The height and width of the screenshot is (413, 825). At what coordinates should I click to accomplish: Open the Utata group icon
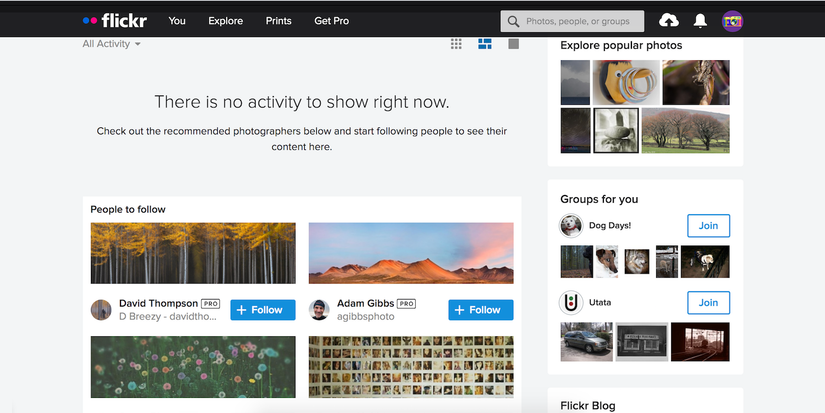(571, 303)
